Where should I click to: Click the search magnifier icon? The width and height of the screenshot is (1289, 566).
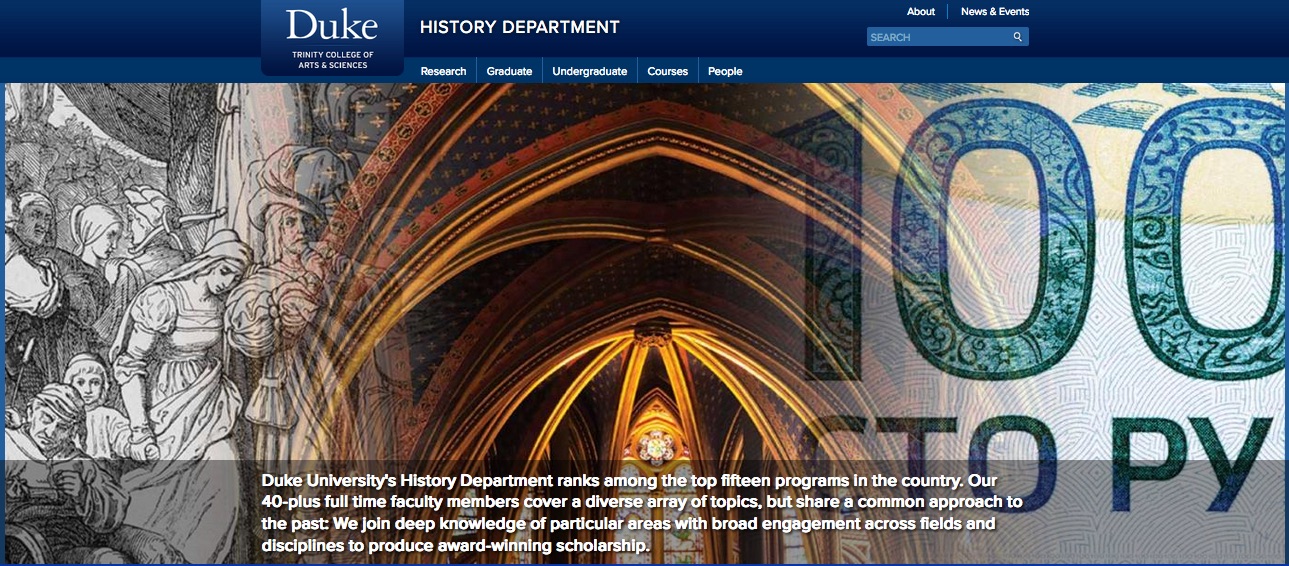(x=1017, y=37)
